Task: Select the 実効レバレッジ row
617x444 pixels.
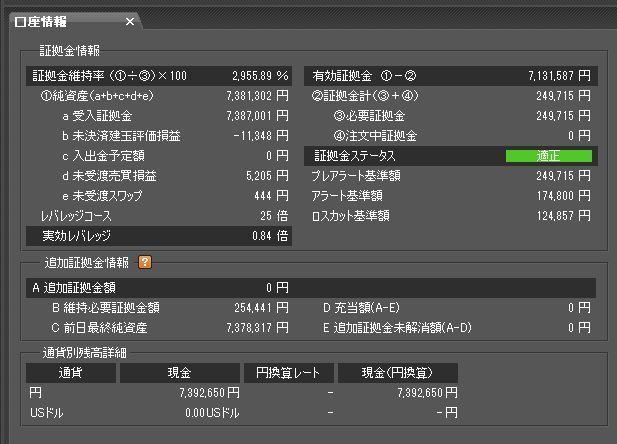Action: (160, 236)
